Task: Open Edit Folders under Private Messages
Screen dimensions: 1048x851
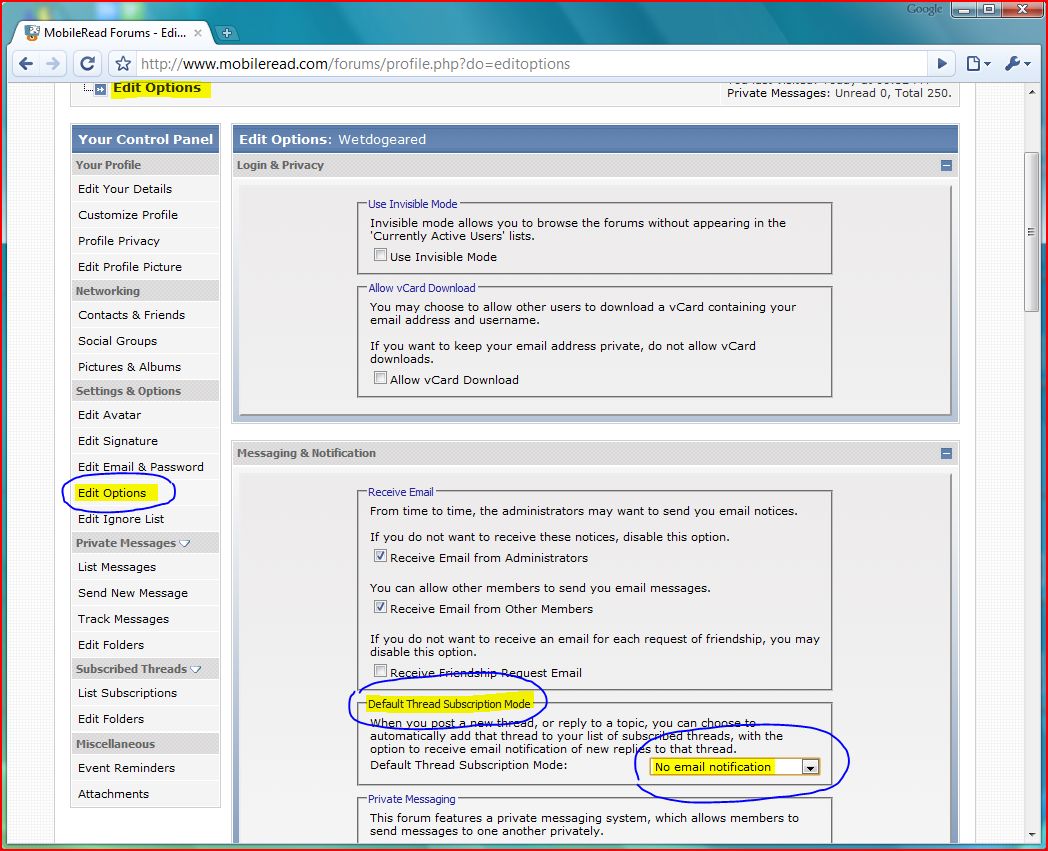Action: pos(111,645)
